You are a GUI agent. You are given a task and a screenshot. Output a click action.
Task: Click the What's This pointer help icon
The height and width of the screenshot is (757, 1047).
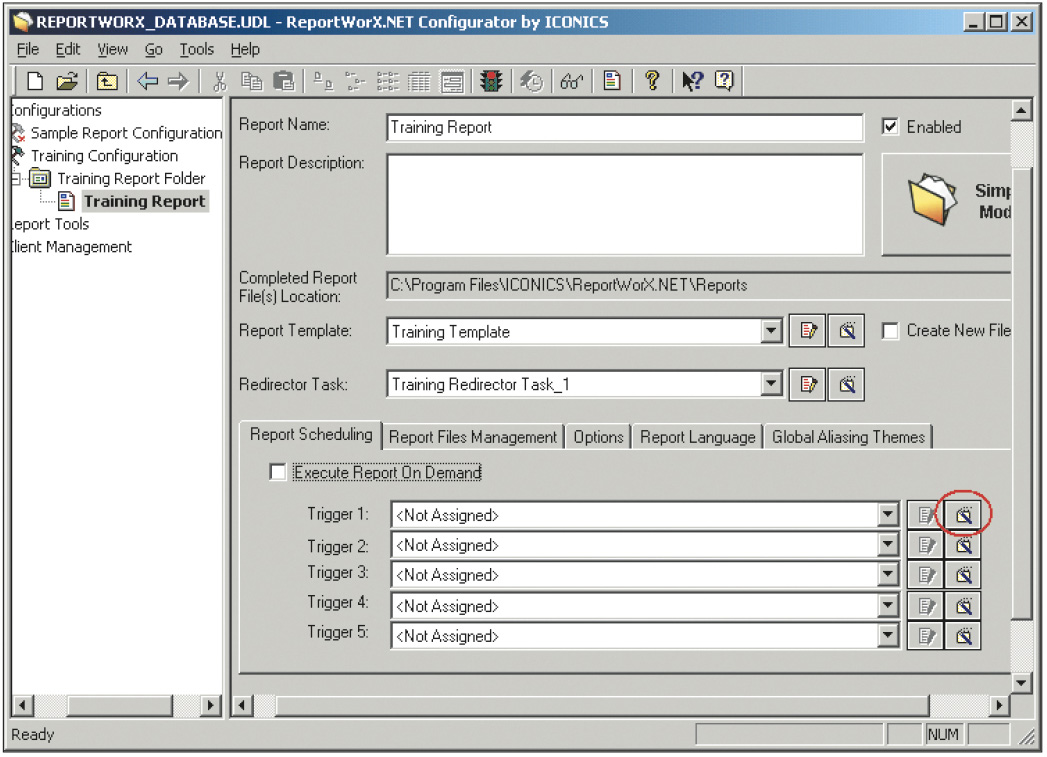[x=692, y=81]
